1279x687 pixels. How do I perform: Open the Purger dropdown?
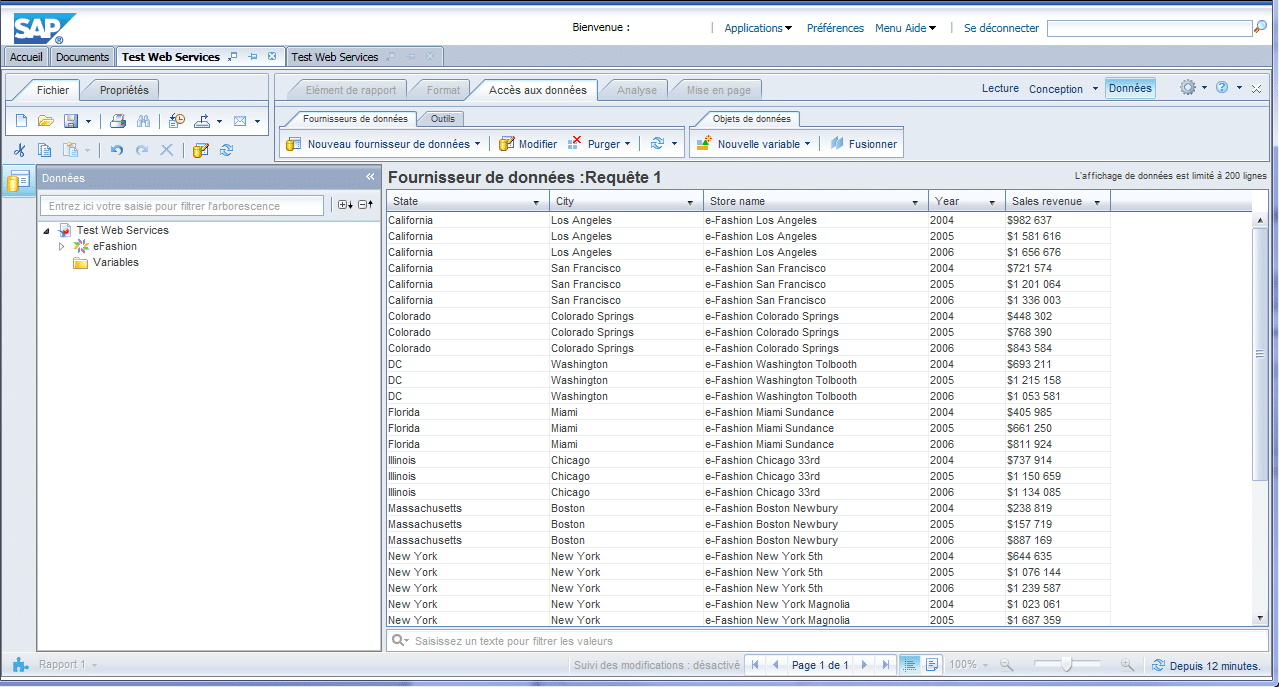627,144
